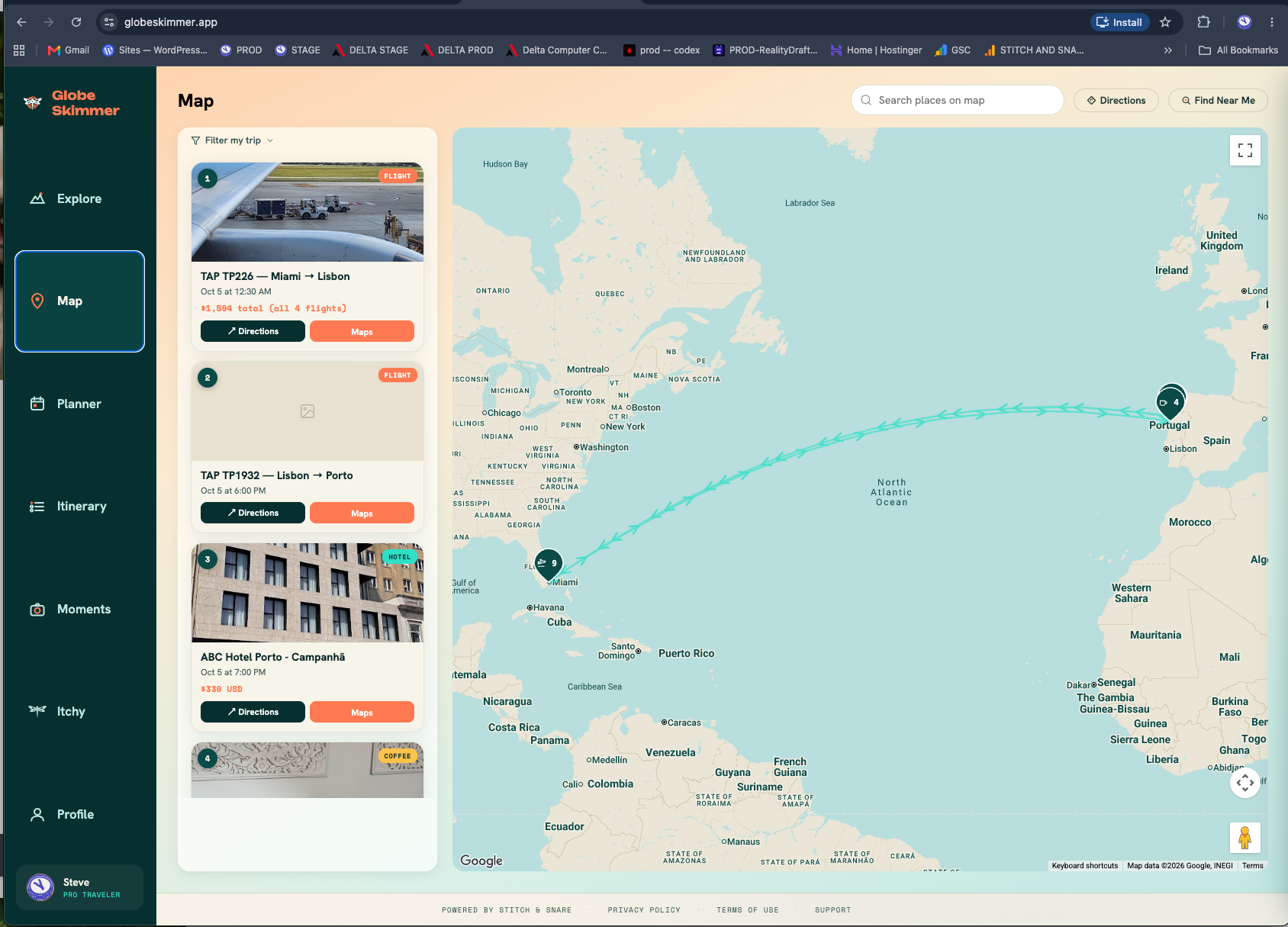Select map marker 4 near Portugal

click(x=1170, y=403)
